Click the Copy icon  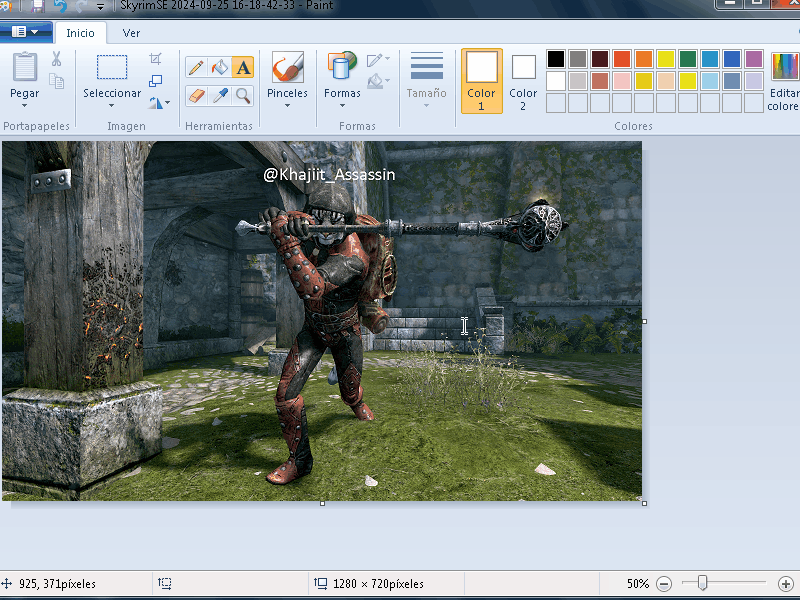(x=56, y=81)
